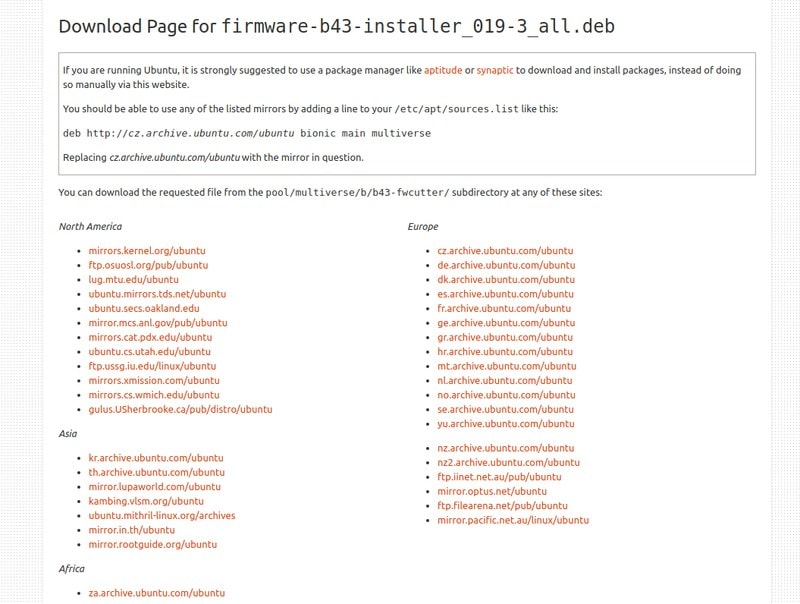Select the nz.archive.ubuntu.com/ubuntu mirror
The image size is (800, 604).
tap(506, 448)
